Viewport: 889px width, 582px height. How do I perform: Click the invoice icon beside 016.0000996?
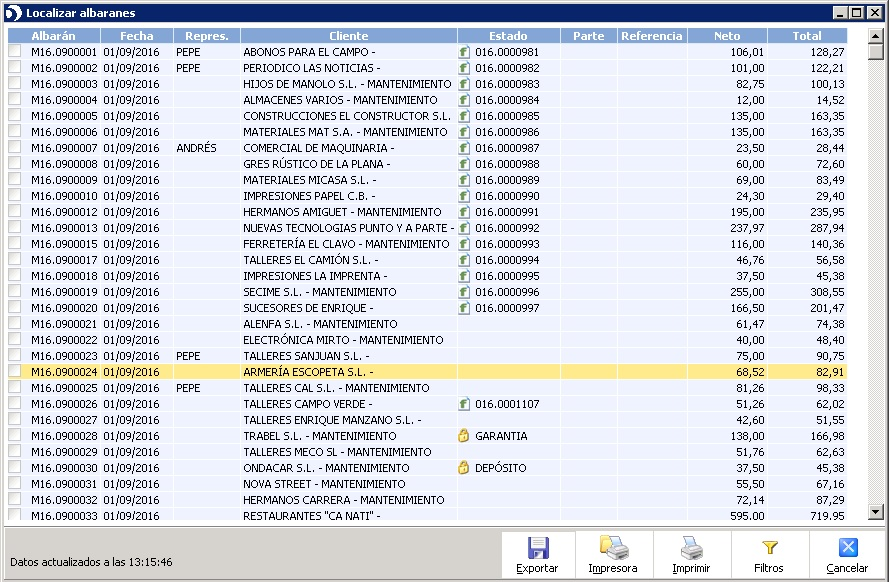(464, 292)
